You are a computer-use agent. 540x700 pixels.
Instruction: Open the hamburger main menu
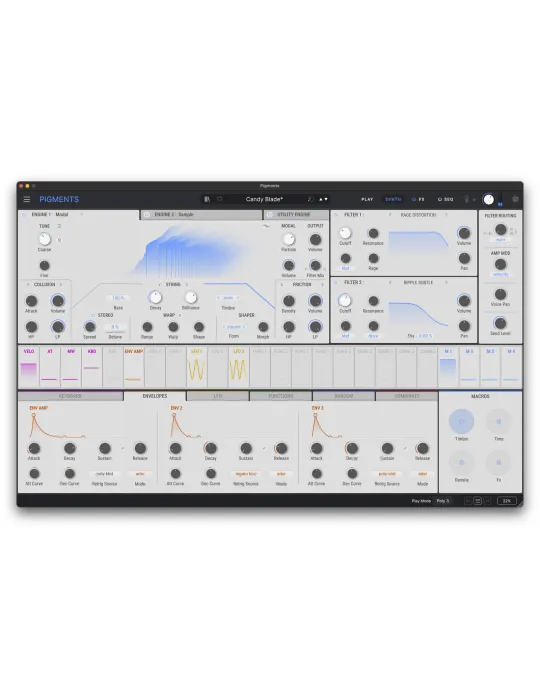[x=27, y=200]
